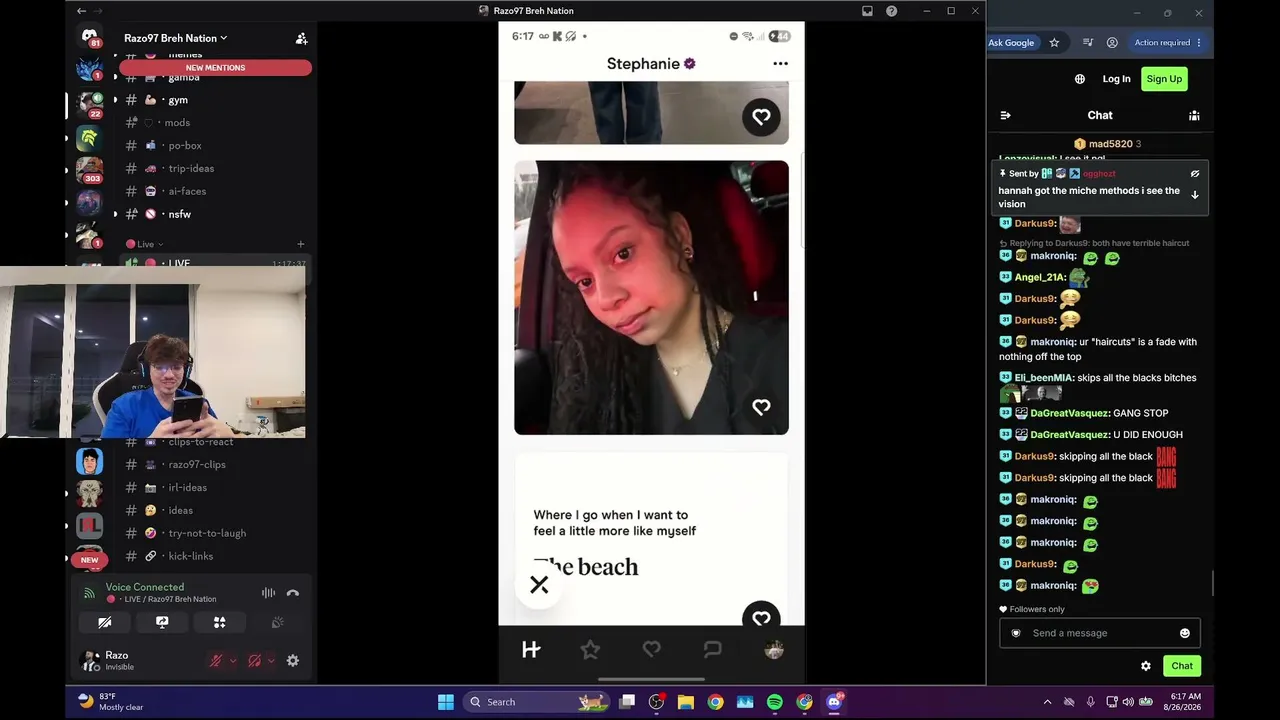The width and height of the screenshot is (1280, 720).
Task: Like the cropped top photo with heart
Action: point(761,117)
